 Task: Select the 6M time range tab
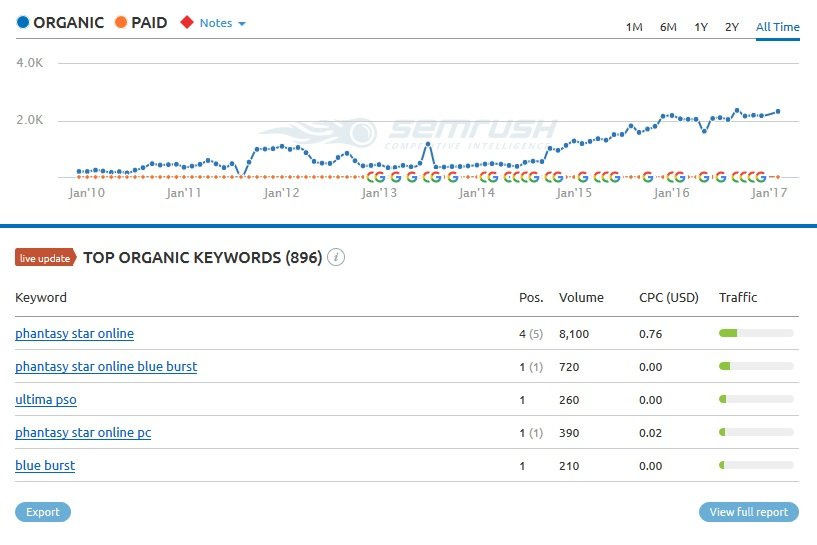point(668,27)
